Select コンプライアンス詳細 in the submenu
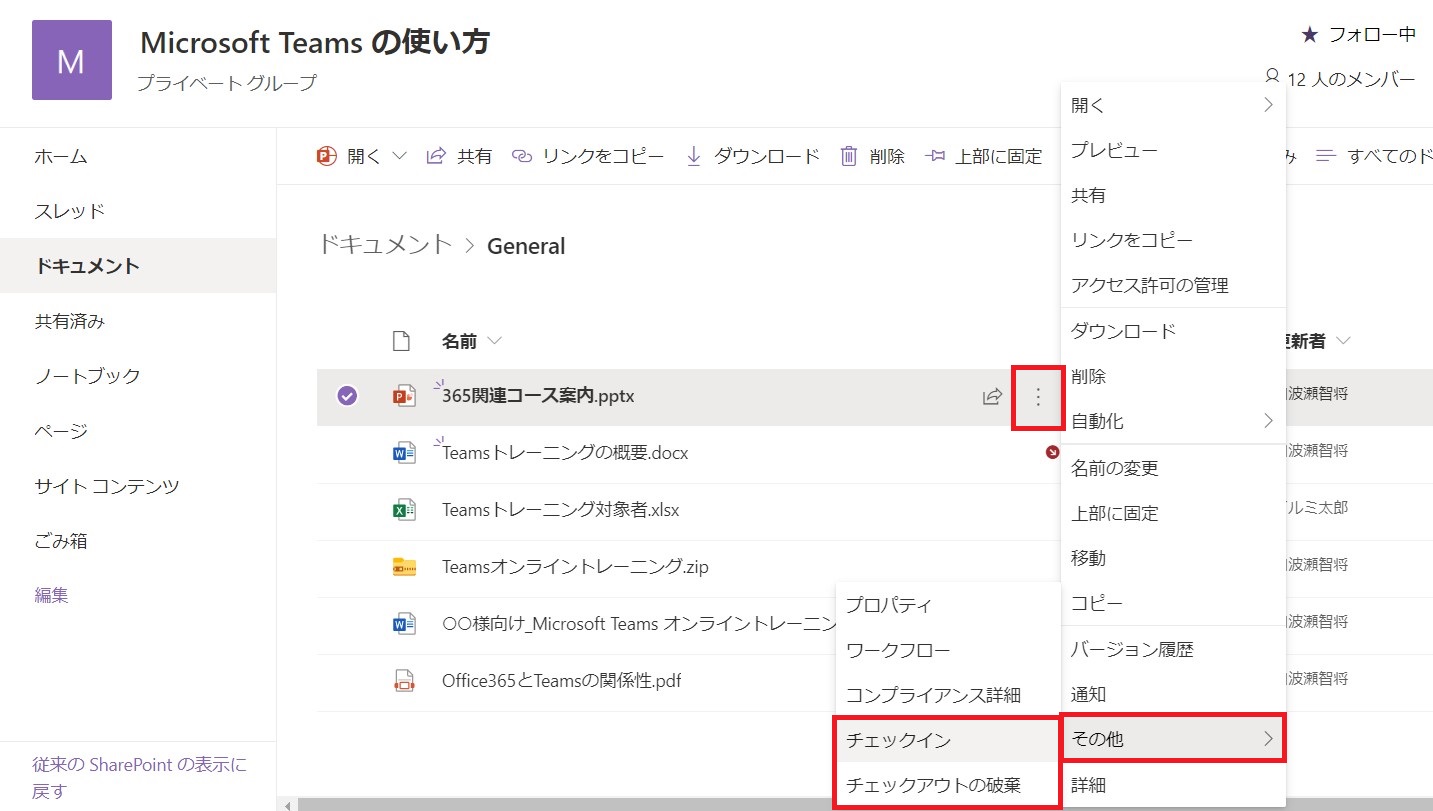This screenshot has width=1433, height=811. tap(947, 694)
